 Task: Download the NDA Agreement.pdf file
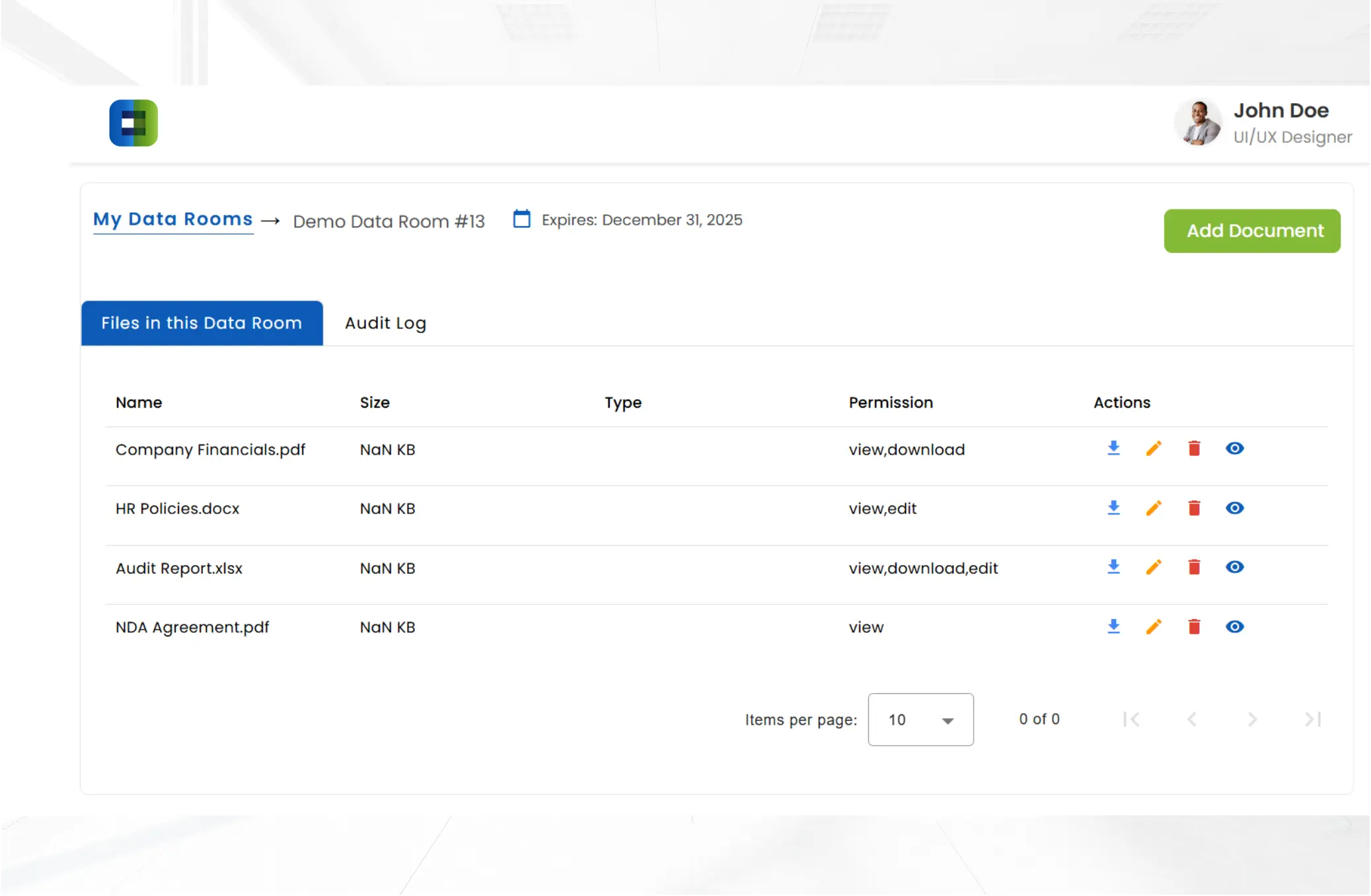tap(1113, 626)
